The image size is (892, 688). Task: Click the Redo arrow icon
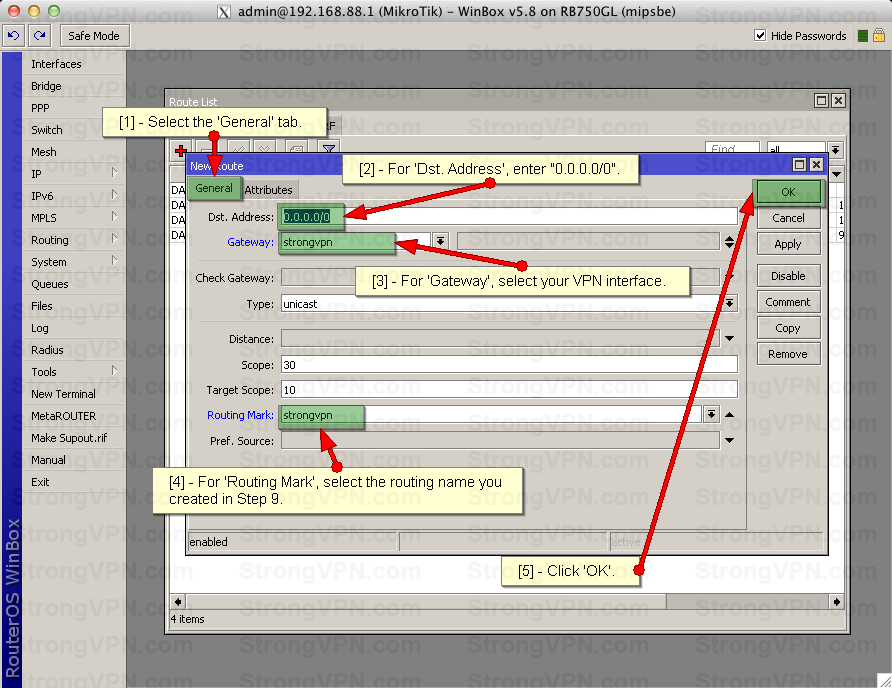coord(39,35)
